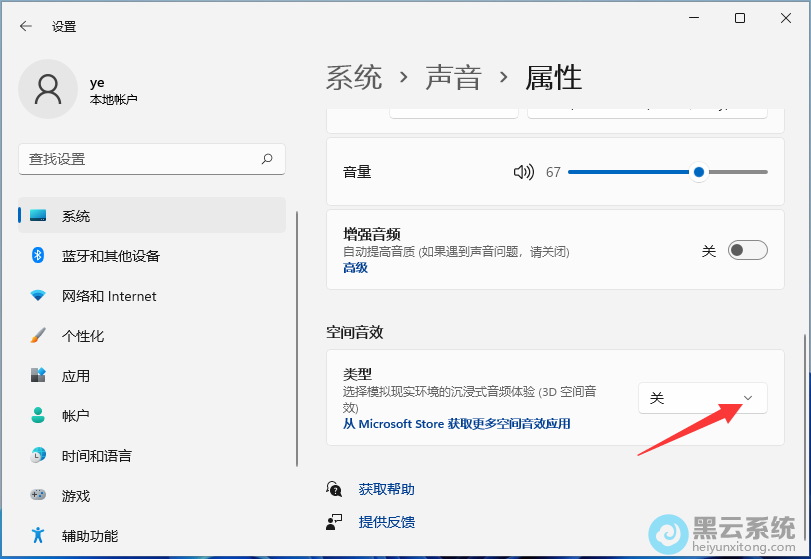Click the Accessibility (辅助功能) icon
This screenshot has height=559, width=811.
pos(38,536)
